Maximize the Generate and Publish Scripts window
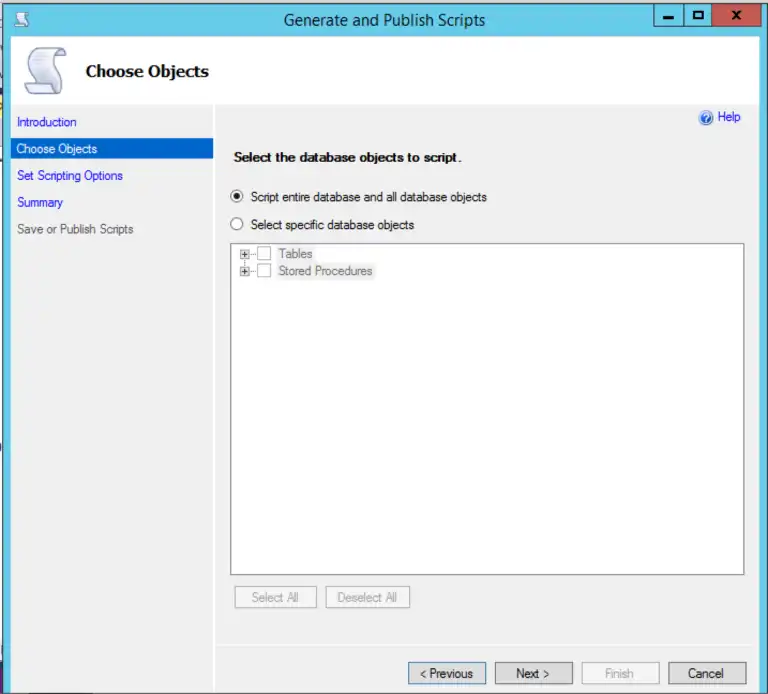Viewport: 768px width, 694px height. (697, 15)
